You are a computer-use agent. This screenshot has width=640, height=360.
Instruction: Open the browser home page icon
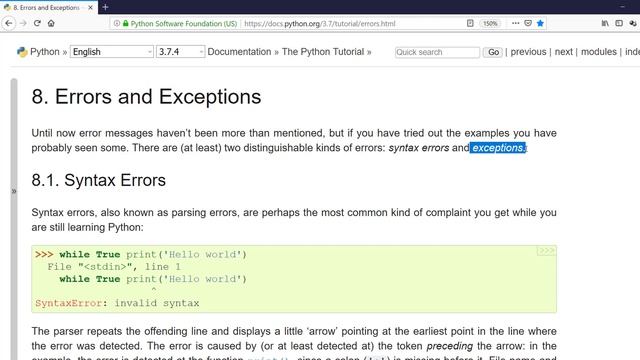pyautogui.click(x=51, y=23)
